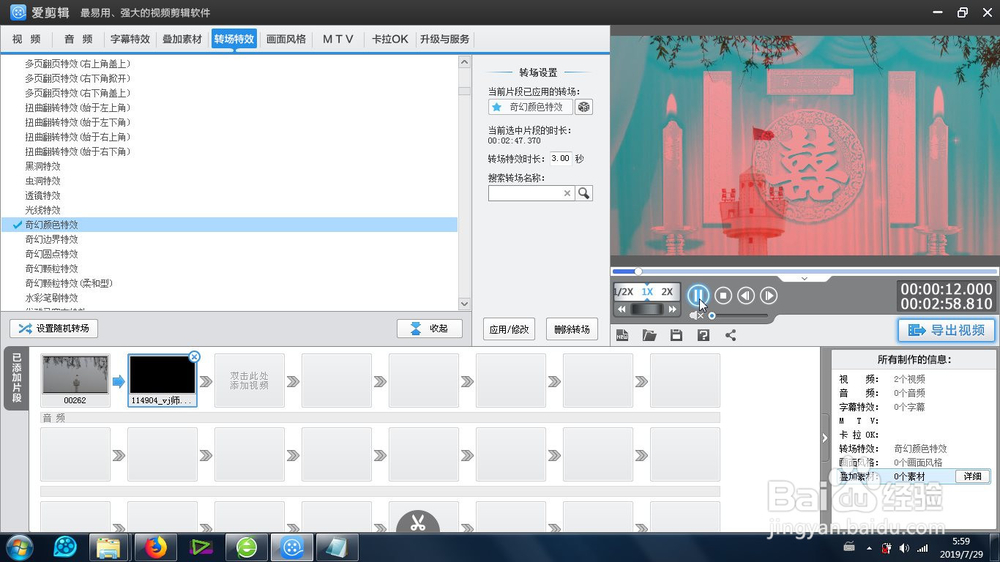Image resolution: width=1000 pixels, height=562 pixels.
Task: Select the 转场特效 tab
Action: 234,39
